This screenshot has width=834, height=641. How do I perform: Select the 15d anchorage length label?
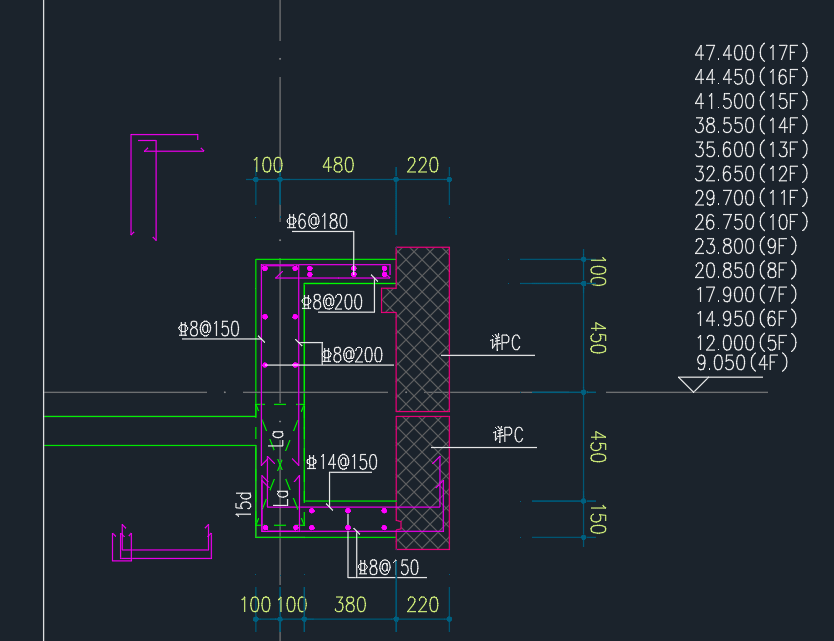tap(243, 503)
